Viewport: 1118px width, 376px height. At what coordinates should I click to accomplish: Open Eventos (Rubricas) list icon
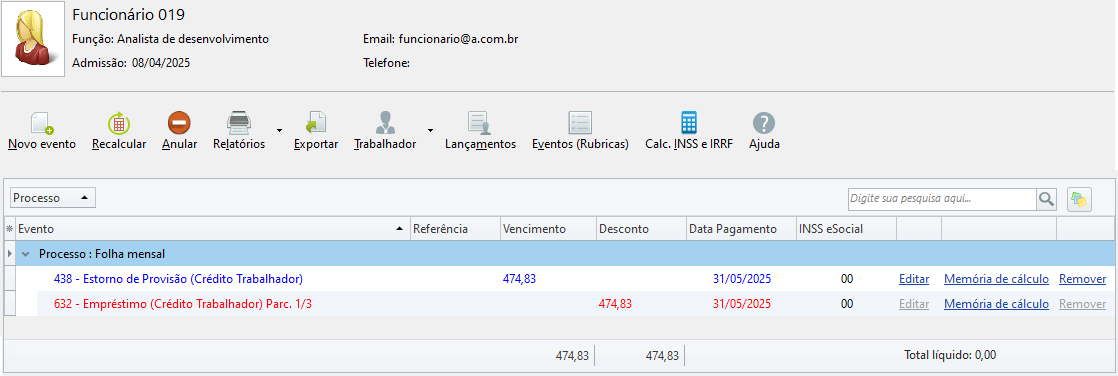[x=580, y=123]
